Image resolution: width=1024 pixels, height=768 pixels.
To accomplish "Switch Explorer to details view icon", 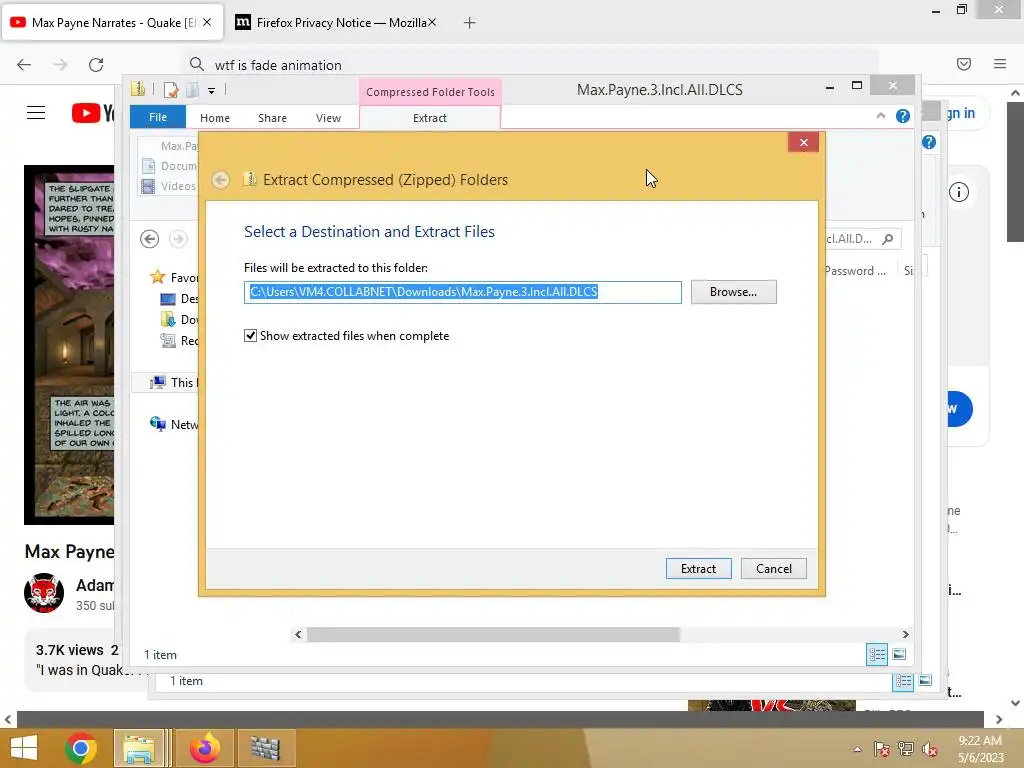I will click(x=876, y=654).
